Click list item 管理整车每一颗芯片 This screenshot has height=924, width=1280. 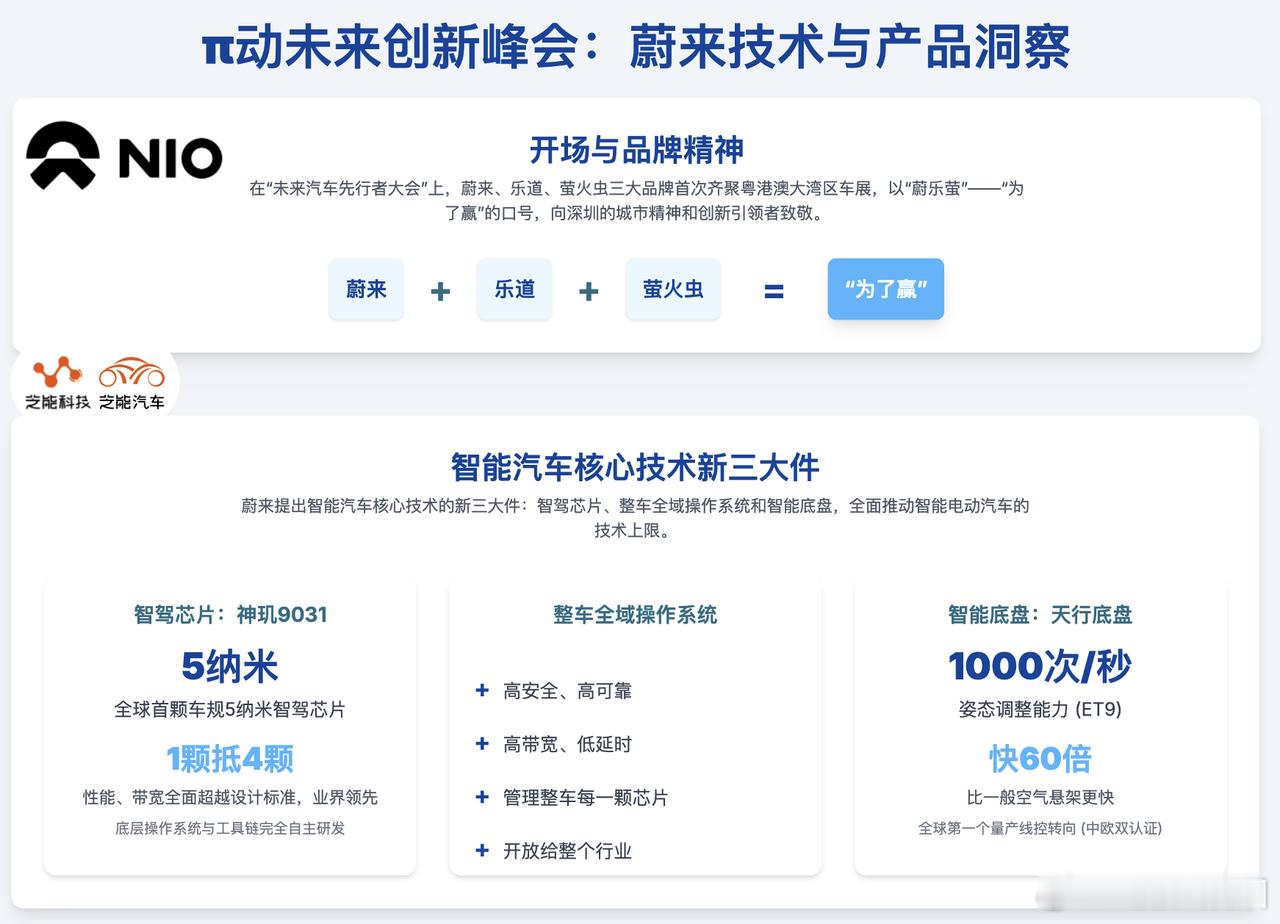pyautogui.click(x=585, y=798)
